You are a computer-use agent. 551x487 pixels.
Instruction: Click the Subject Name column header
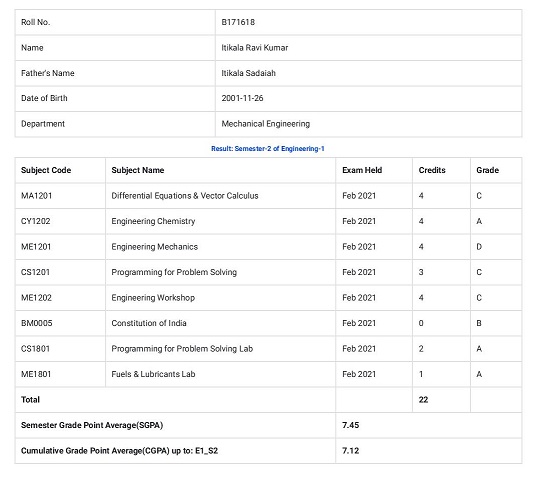tap(138, 170)
